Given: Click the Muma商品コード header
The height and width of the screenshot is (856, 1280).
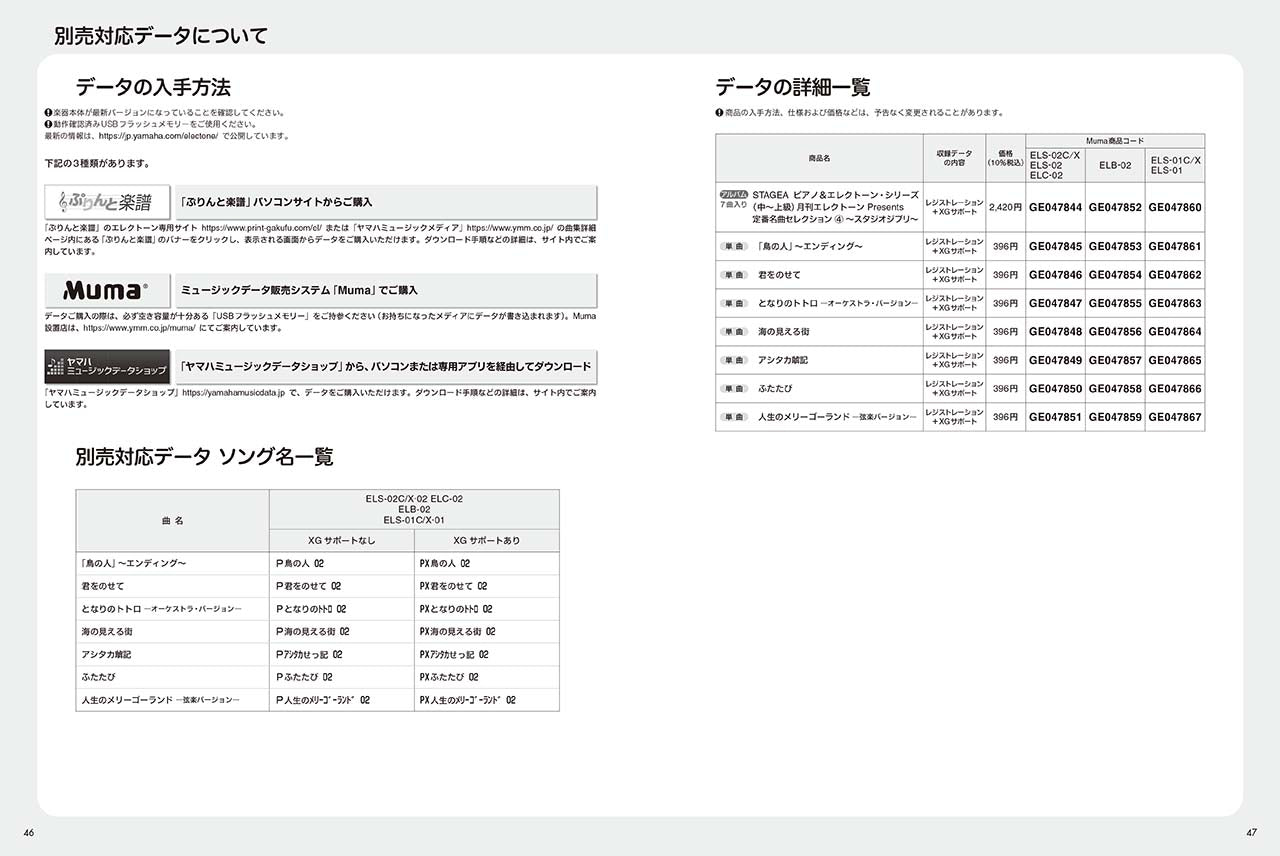Looking at the screenshot, I should [1115, 141].
